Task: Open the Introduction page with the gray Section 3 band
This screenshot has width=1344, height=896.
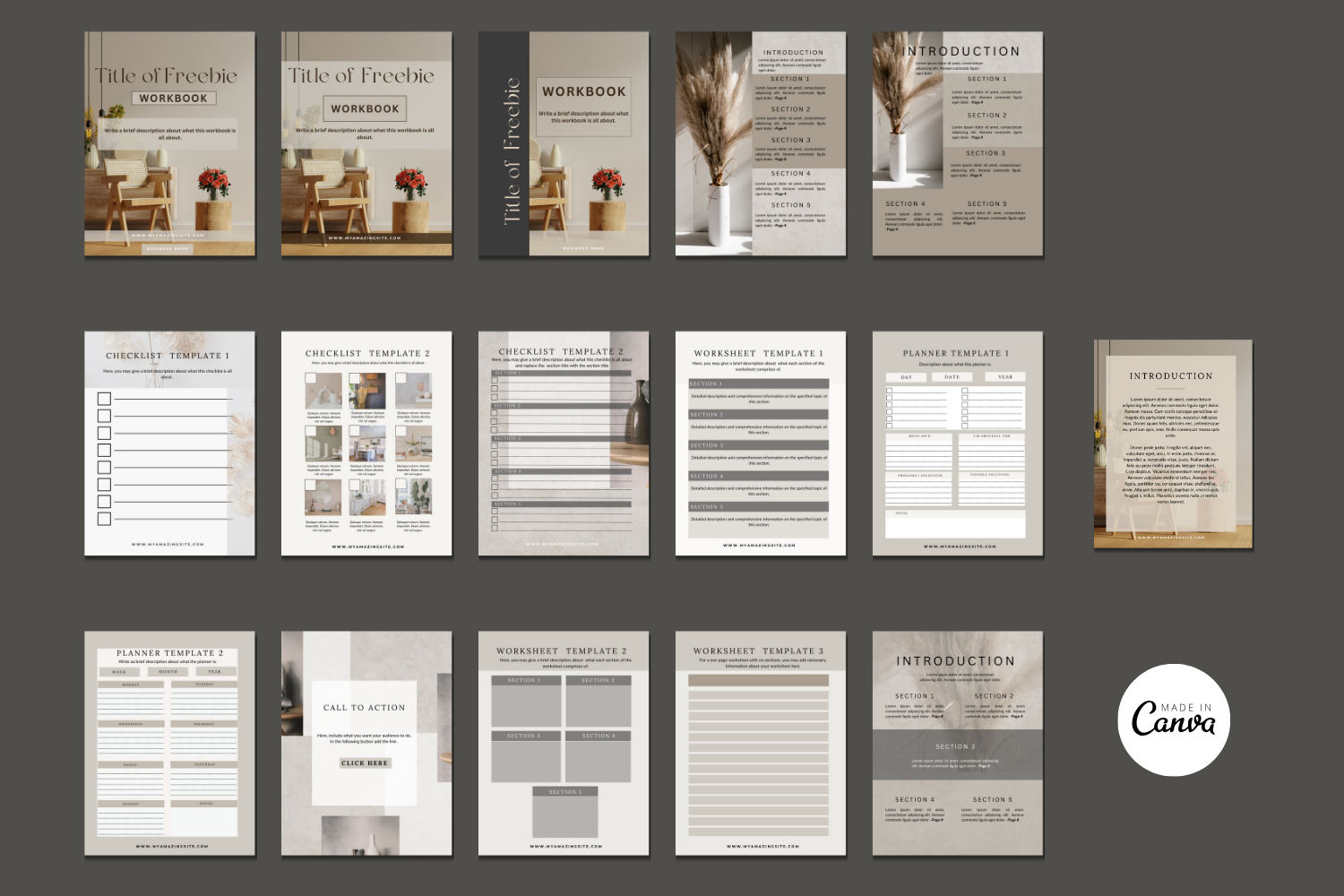Action: (x=958, y=744)
